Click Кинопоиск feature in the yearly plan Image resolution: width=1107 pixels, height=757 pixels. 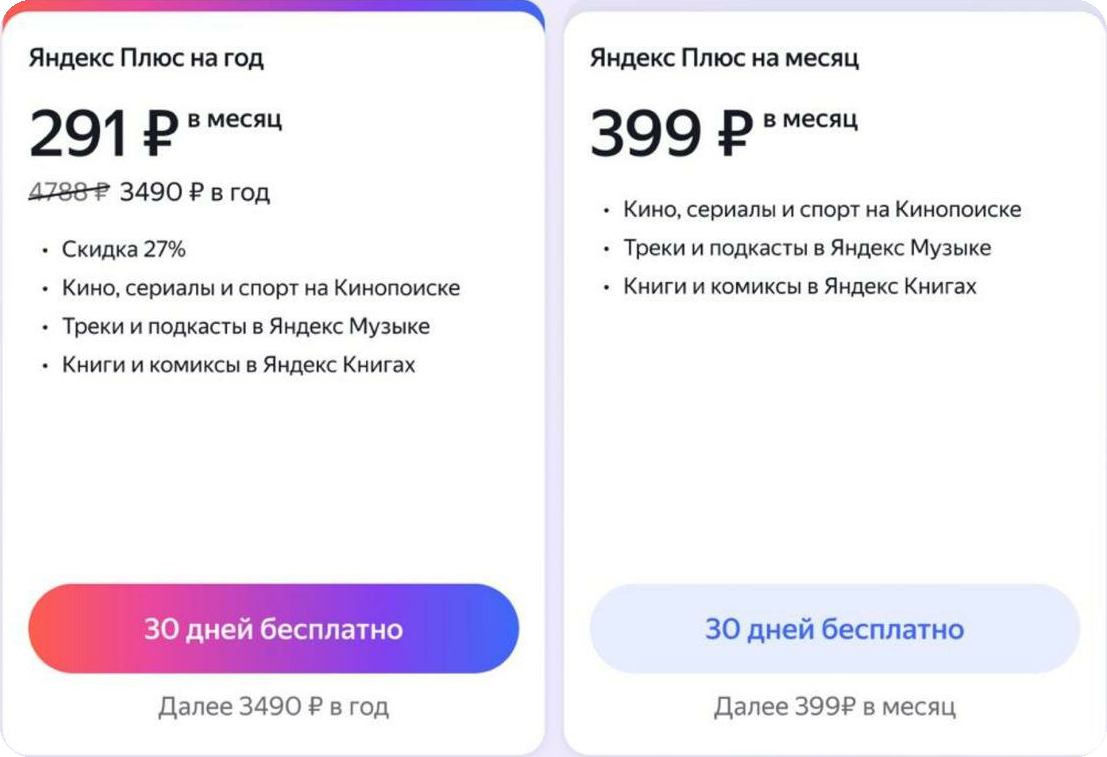click(261, 288)
